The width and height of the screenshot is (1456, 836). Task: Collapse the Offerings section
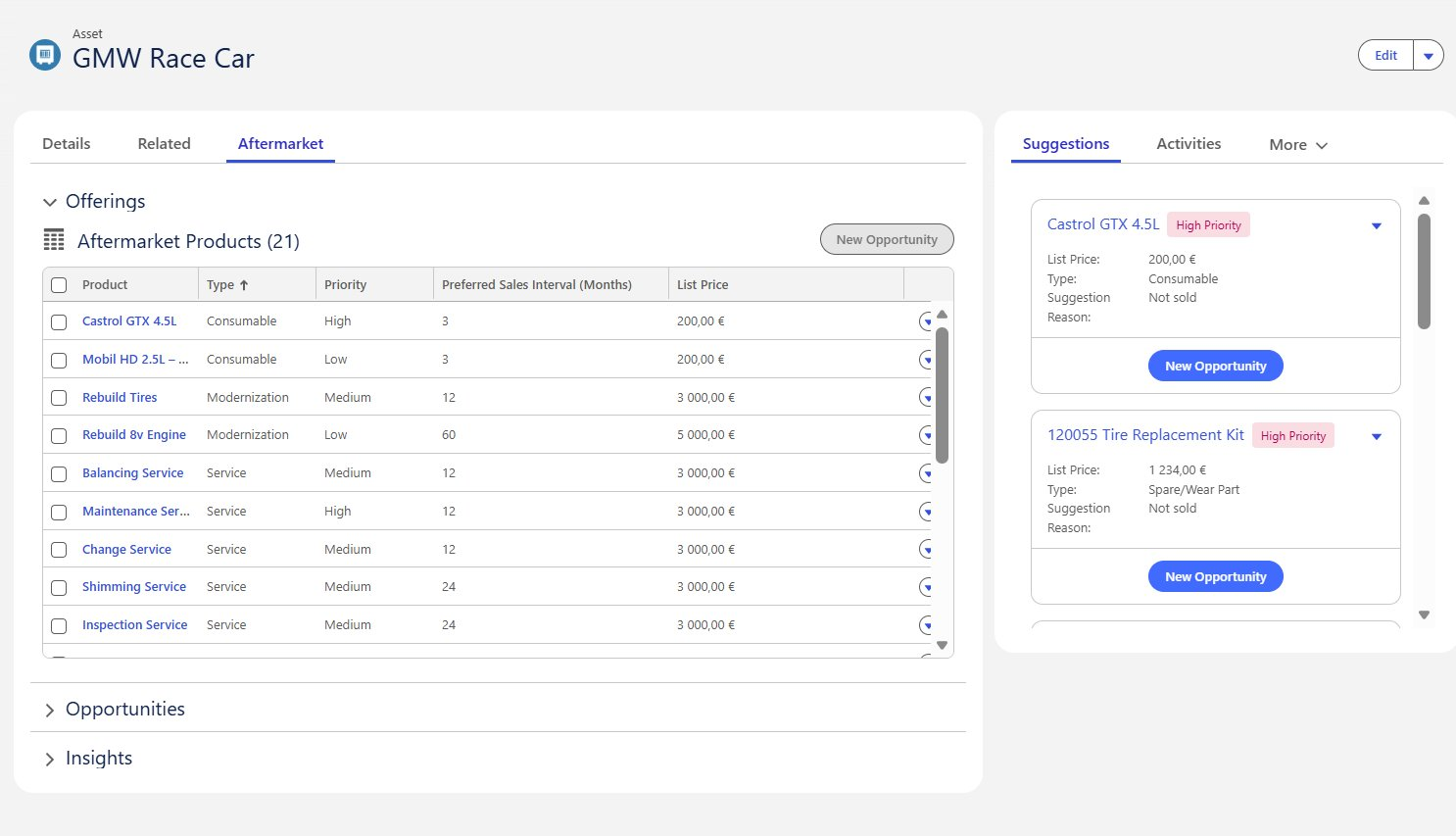50,202
